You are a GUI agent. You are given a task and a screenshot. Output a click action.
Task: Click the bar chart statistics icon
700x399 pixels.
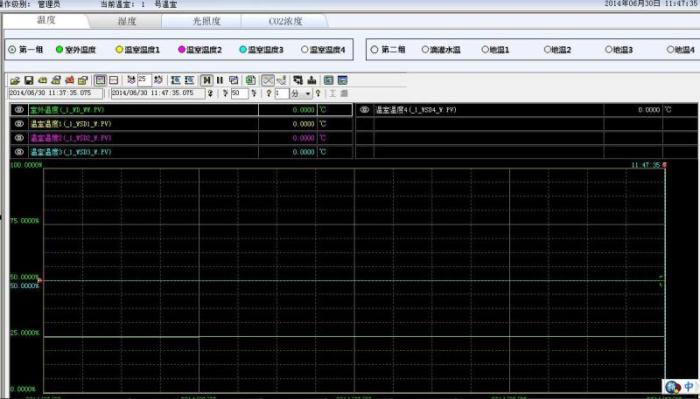tap(312, 80)
